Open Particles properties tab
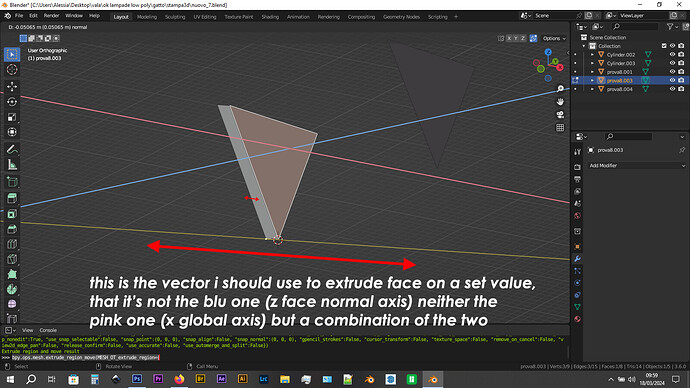Screen dimensions: 690x388 coord(577,271)
